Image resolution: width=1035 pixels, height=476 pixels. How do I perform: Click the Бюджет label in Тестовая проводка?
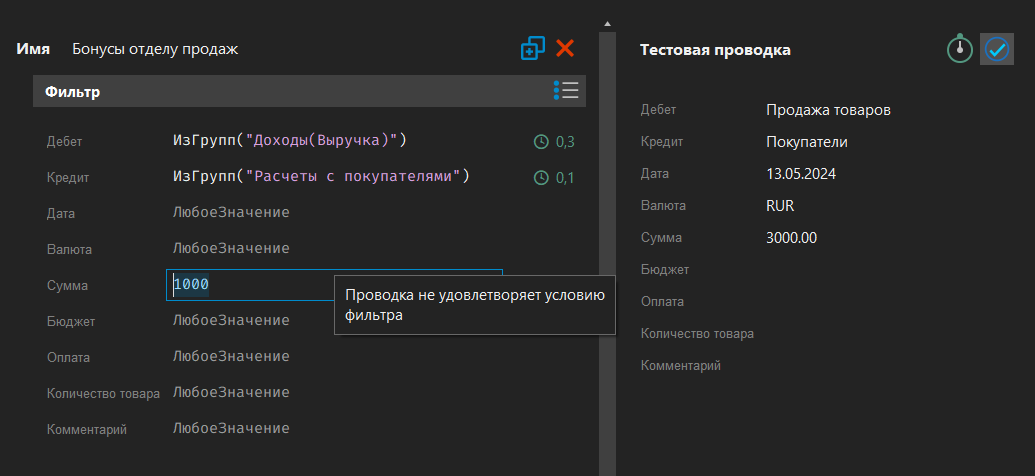click(x=665, y=269)
